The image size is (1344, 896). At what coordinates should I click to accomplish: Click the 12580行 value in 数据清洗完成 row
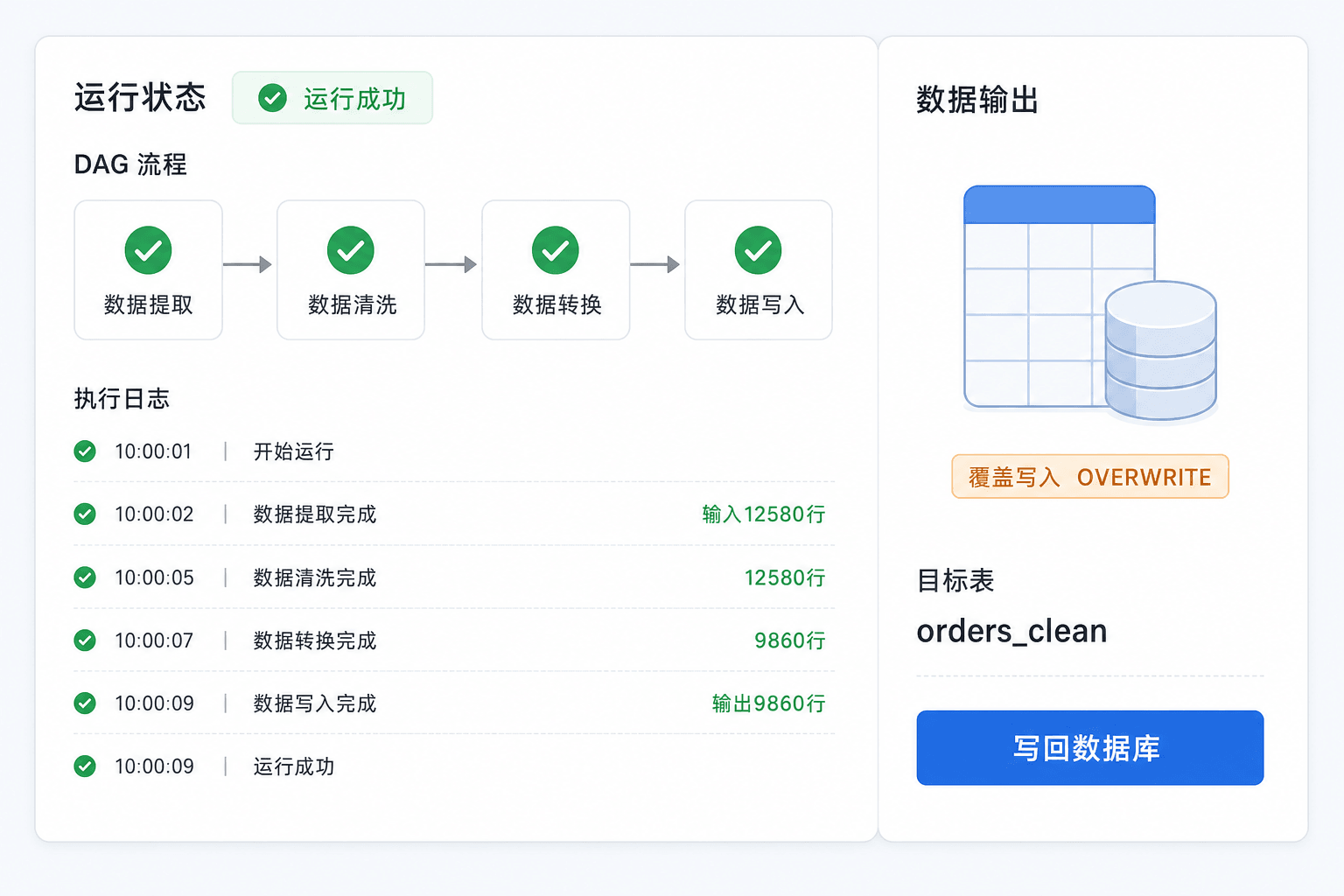[785, 577]
